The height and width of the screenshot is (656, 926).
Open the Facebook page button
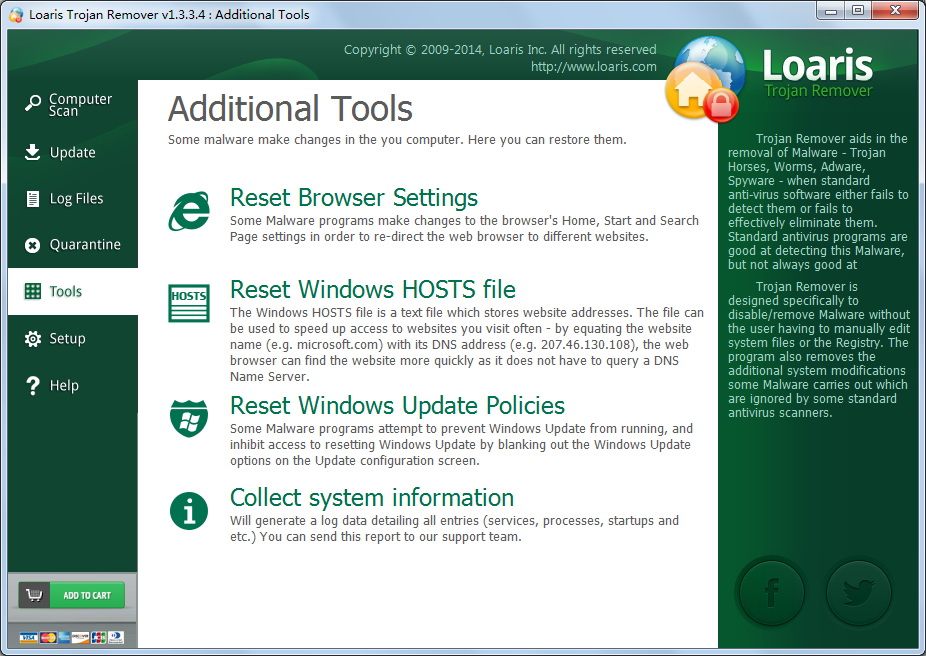click(771, 593)
